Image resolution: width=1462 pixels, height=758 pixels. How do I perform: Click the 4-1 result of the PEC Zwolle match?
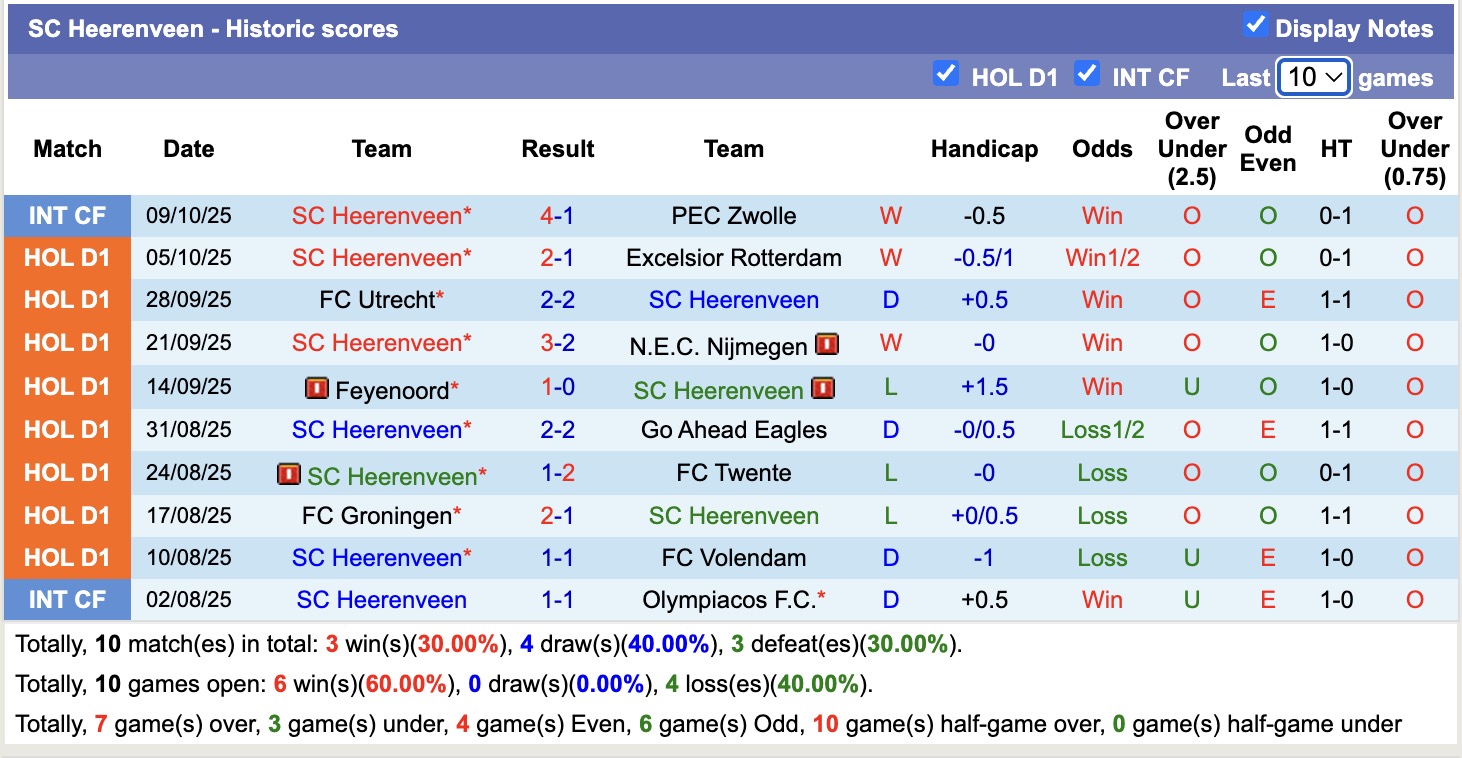pos(557,214)
